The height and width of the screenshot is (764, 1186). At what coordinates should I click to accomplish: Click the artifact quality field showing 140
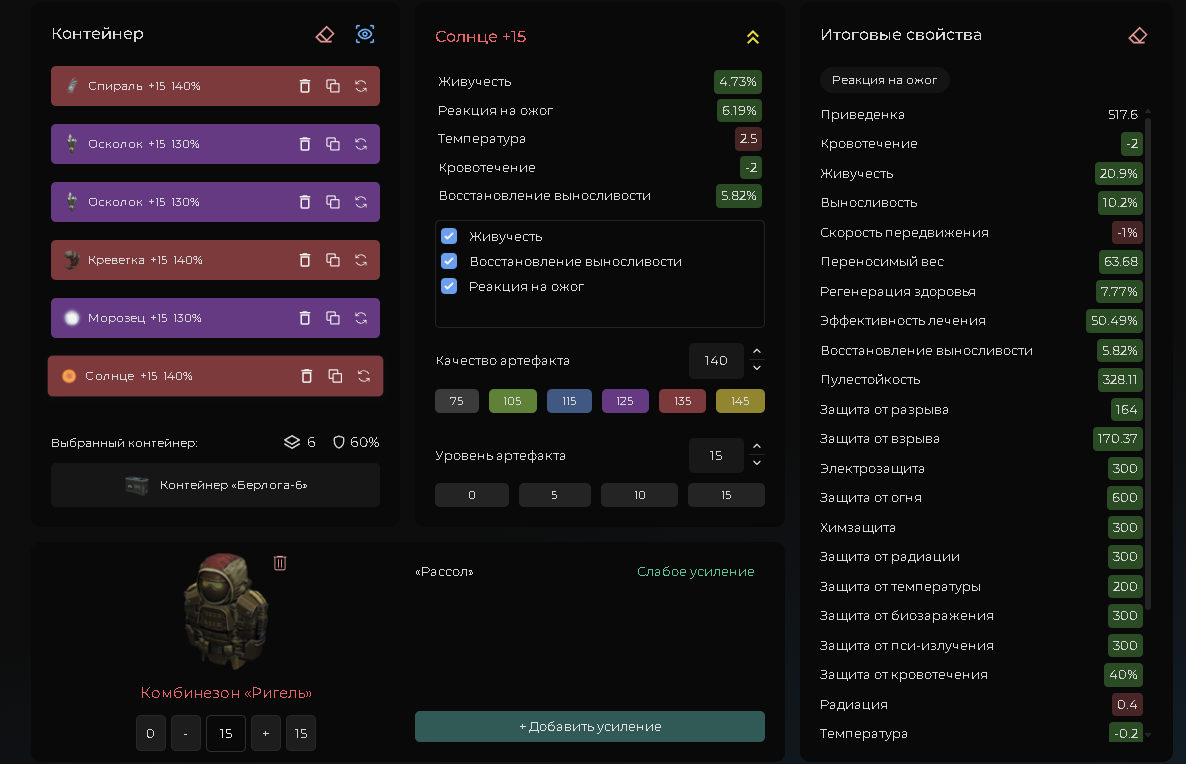pyautogui.click(x=716, y=361)
